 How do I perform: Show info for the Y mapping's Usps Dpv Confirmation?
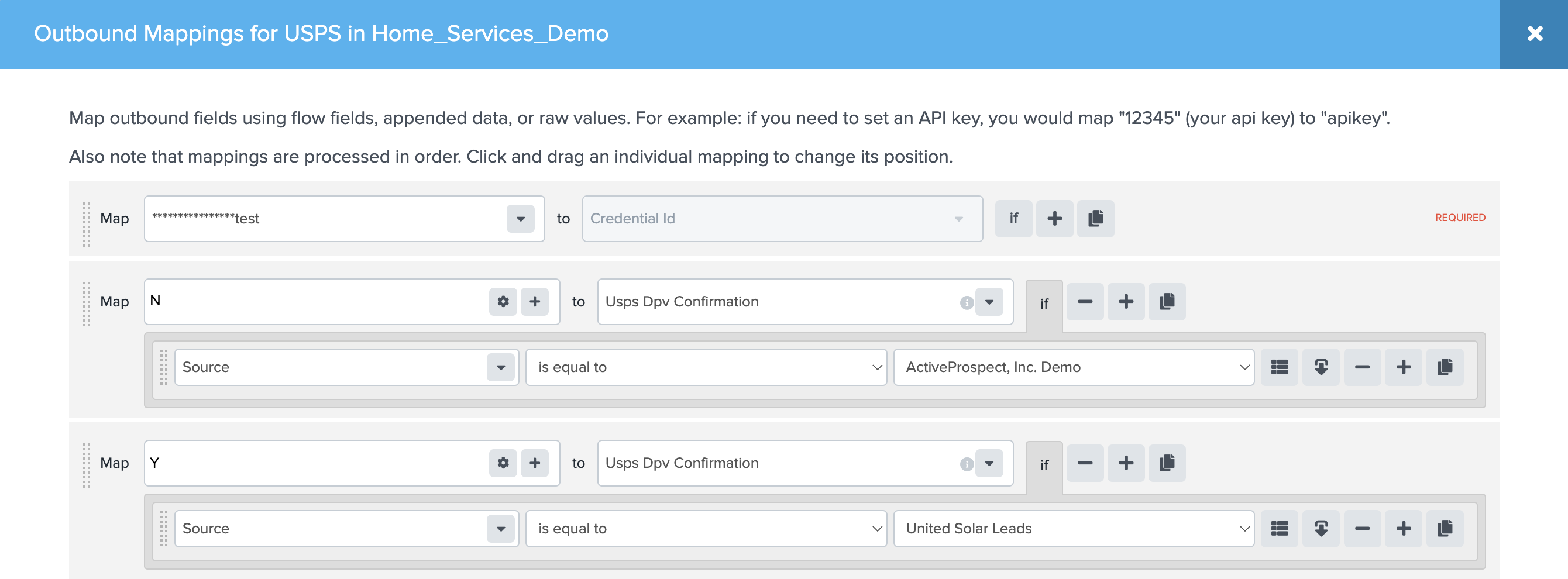(x=966, y=464)
